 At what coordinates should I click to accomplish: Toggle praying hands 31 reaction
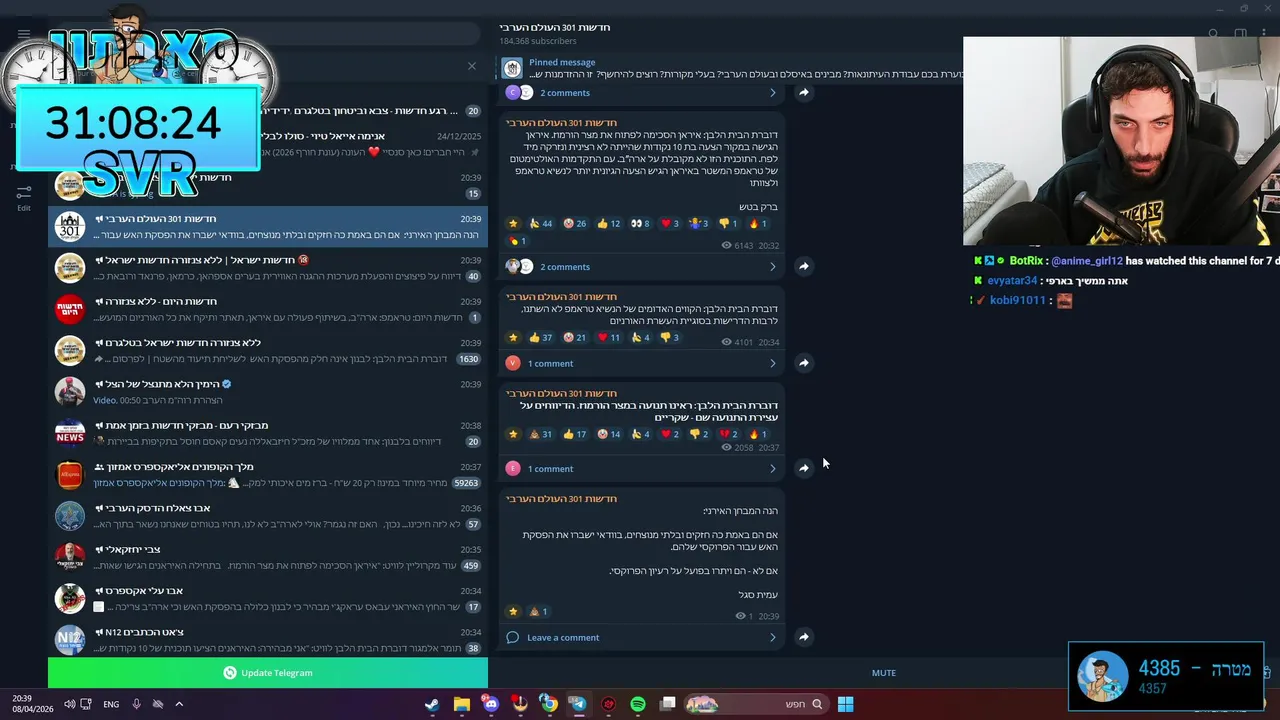coord(541,435)
